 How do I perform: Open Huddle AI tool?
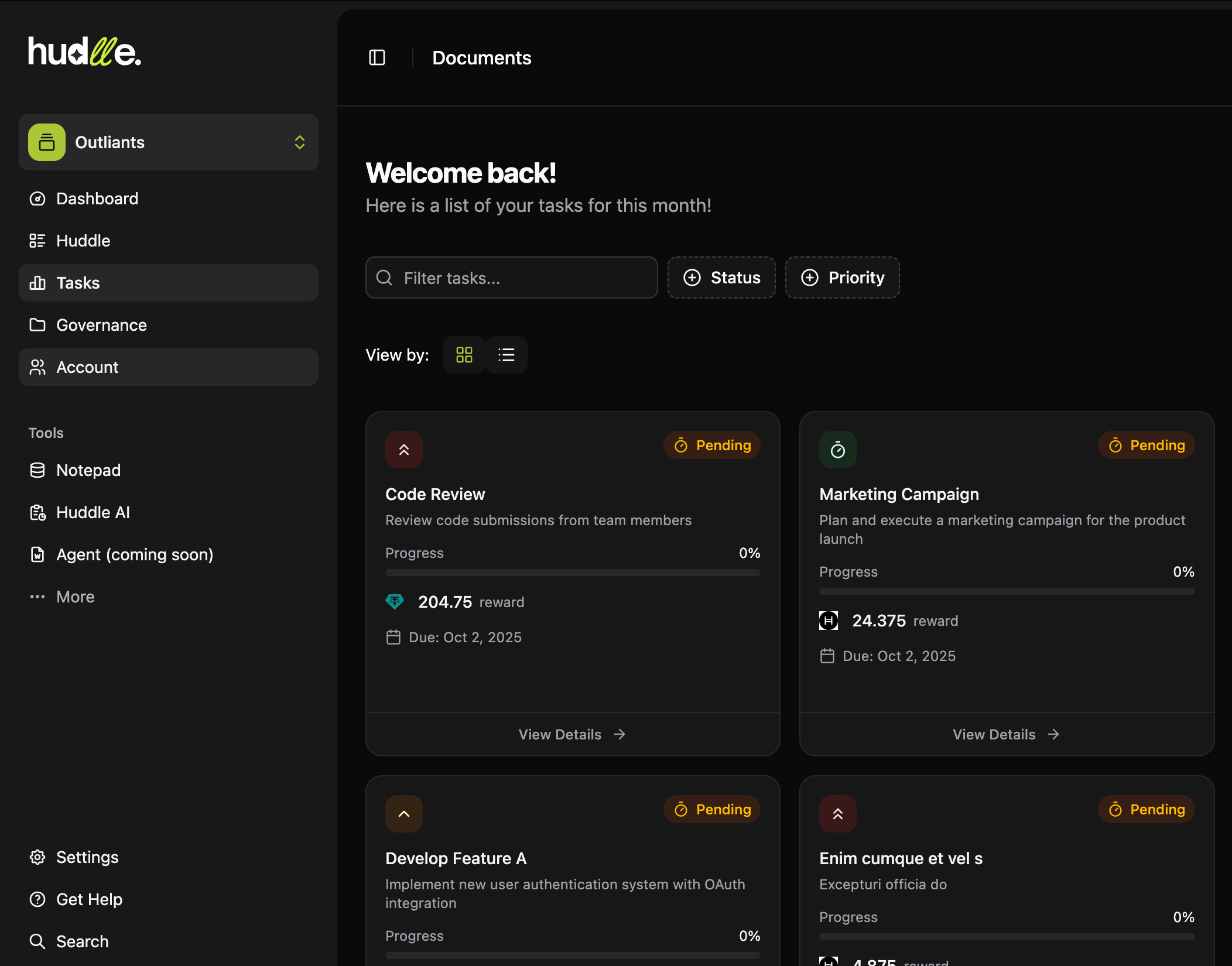(x=93, y=512)
